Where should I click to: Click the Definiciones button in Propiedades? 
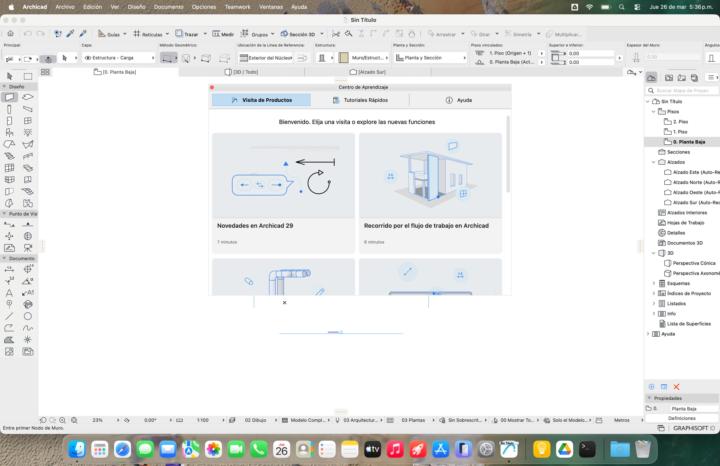coord(681,418)
